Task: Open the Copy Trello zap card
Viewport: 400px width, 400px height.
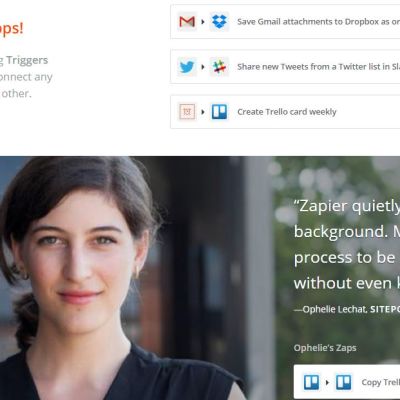Action: (347, 382)
